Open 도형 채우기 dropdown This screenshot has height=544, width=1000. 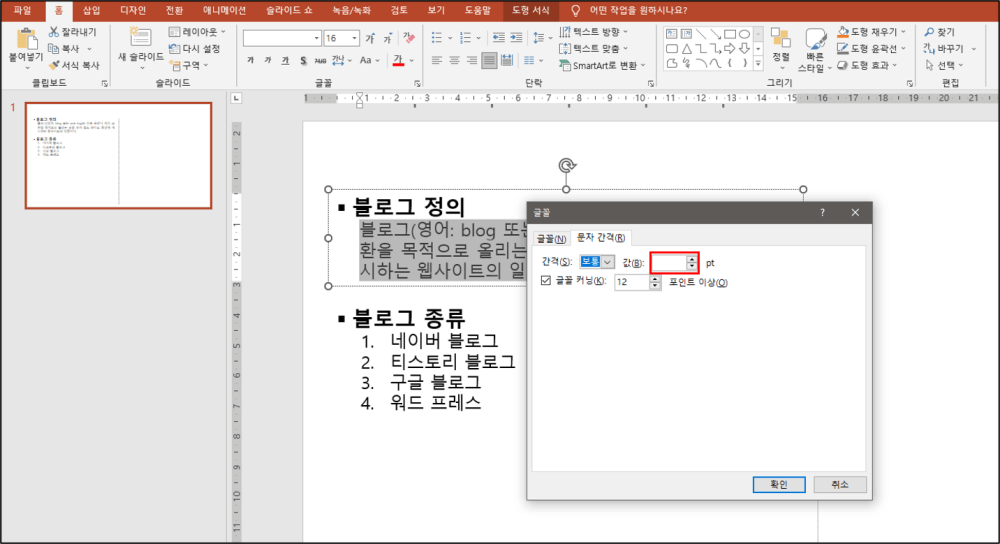point(871,32)
